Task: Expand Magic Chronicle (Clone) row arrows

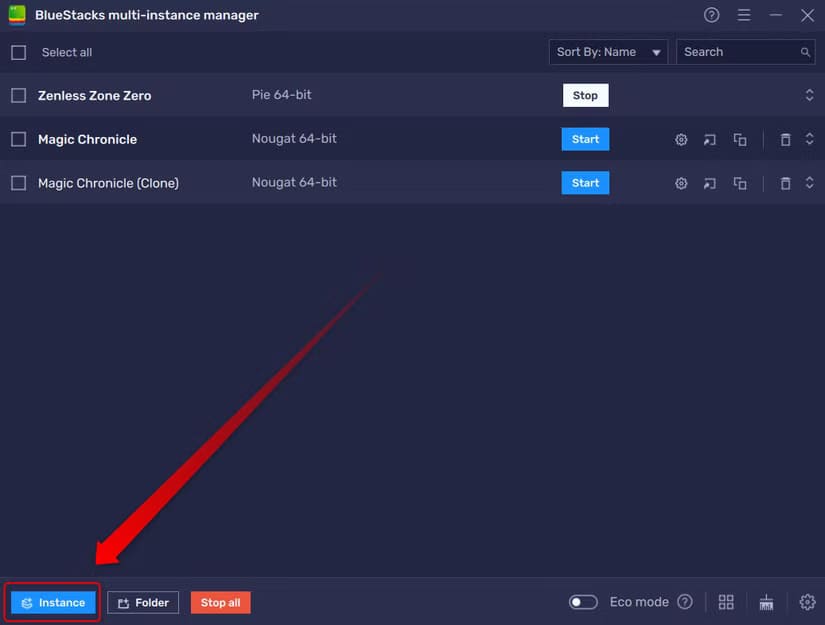Action: point(809,183)
